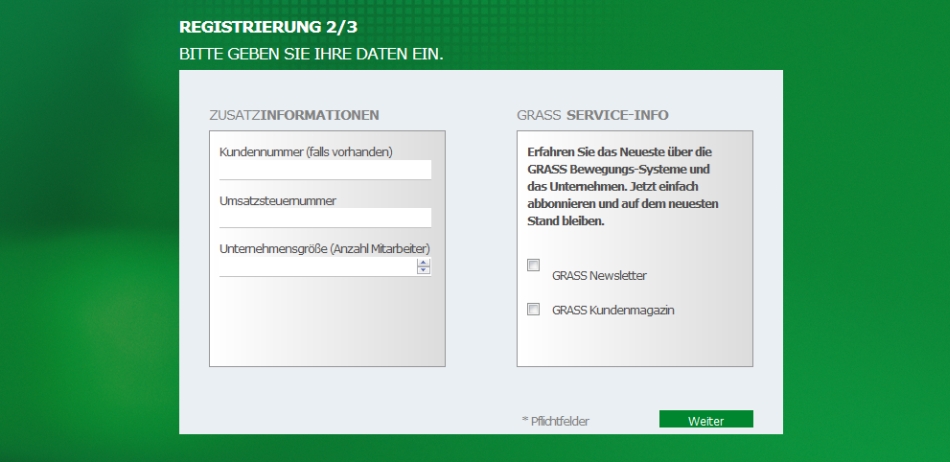Click the ZUSATZINFORMATIONEN section heading

click(294, 115)
